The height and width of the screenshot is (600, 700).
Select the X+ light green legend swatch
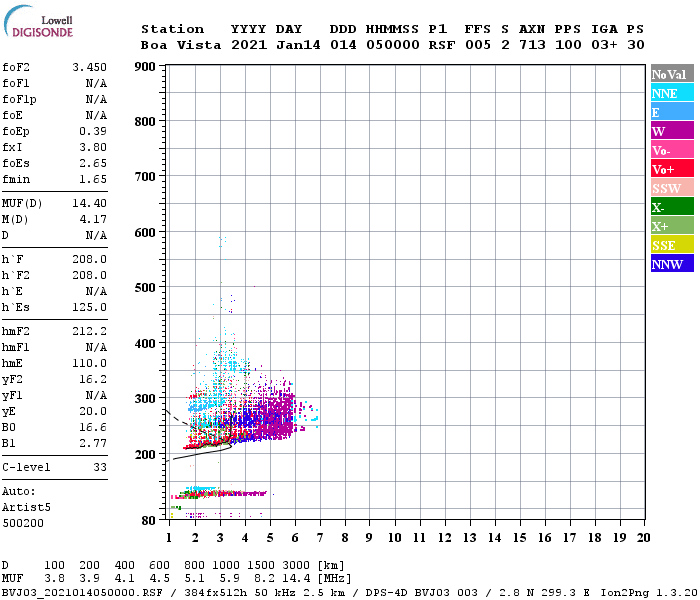coord(672,226)
